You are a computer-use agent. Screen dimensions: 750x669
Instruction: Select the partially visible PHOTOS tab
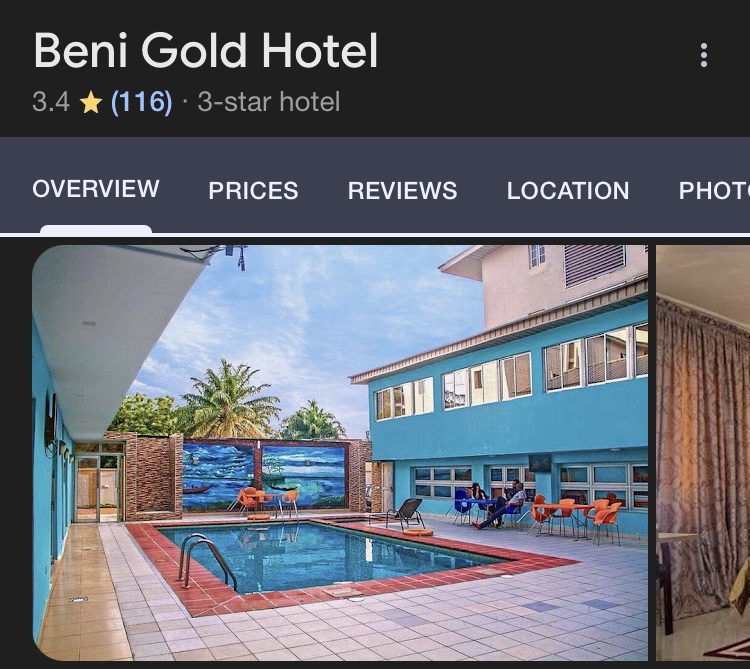coord(714,190)
